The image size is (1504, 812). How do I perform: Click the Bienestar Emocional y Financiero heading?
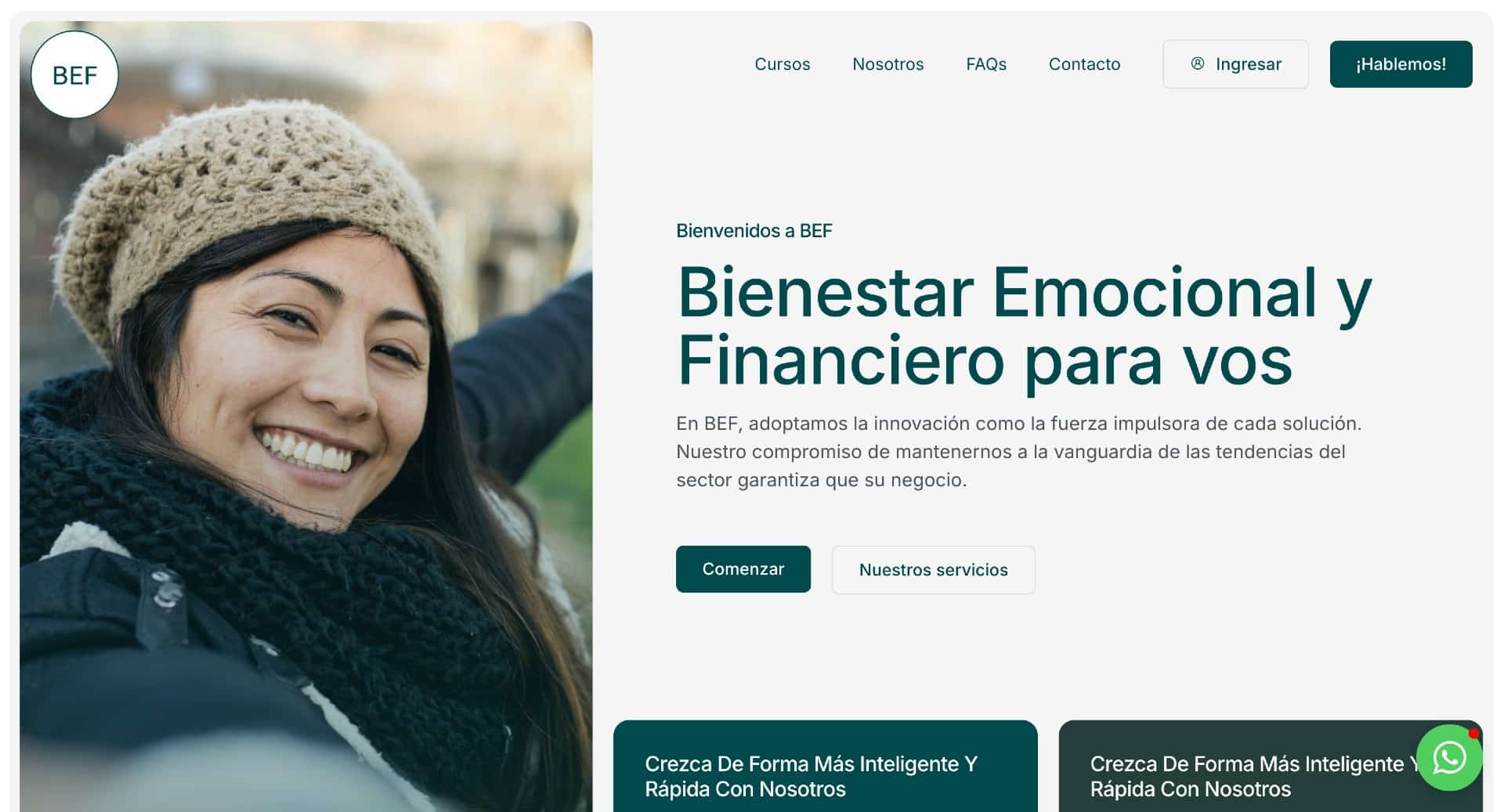click(x=1024, y=326)
